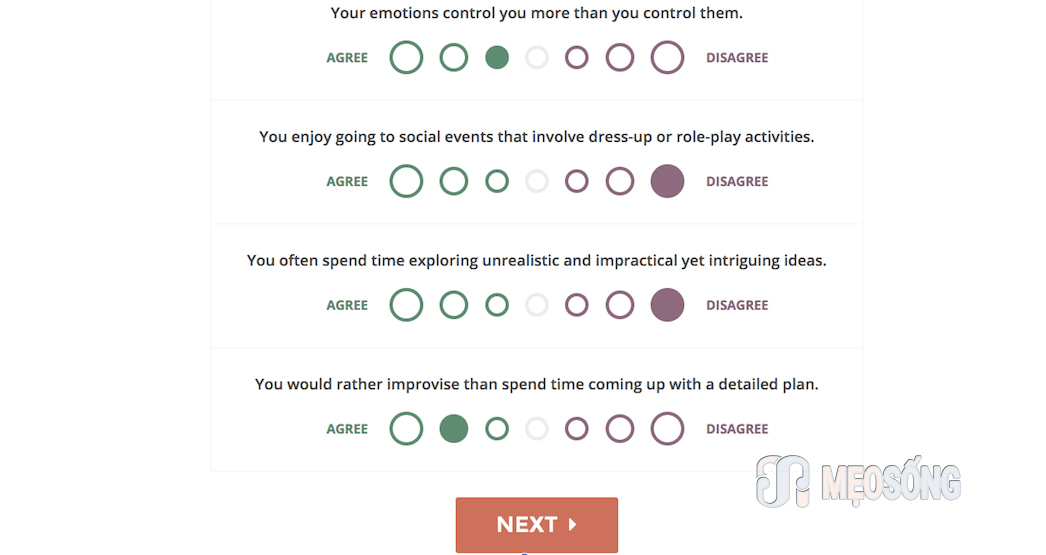Select strongest agree for improvise question

click(x=406, y=428)
